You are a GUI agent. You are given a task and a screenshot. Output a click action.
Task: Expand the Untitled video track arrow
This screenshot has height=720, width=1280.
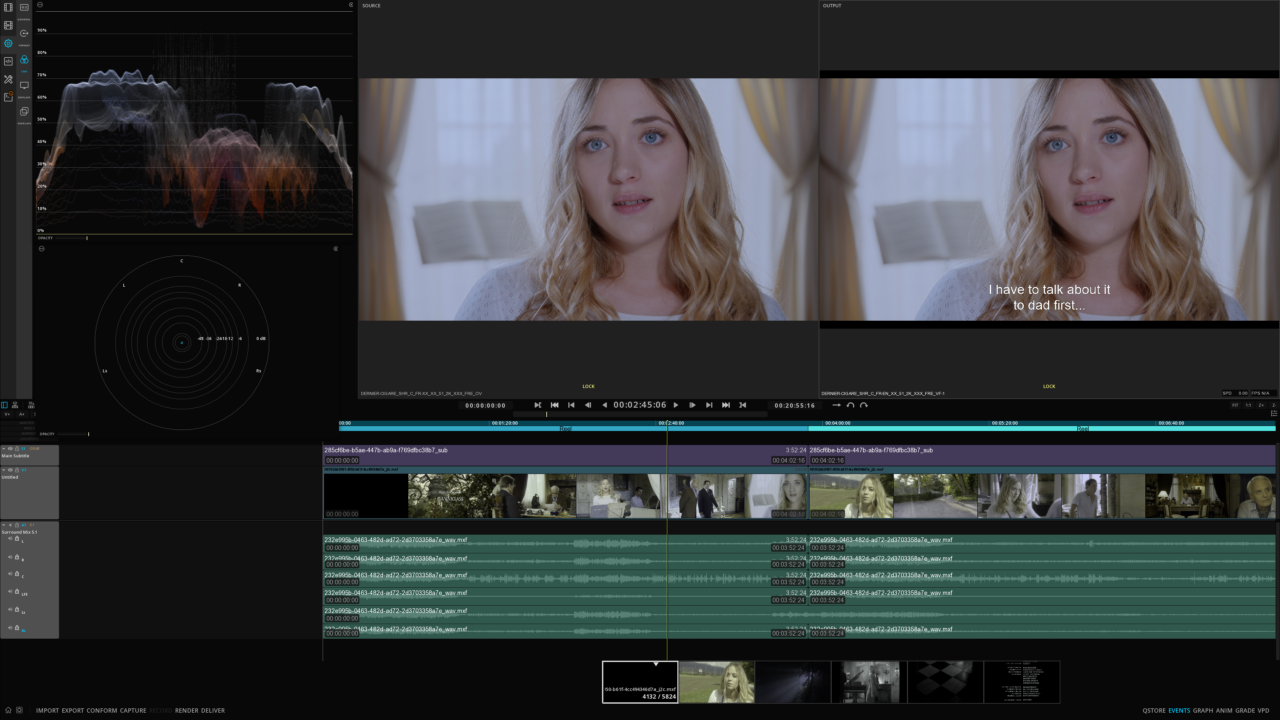[4, 470]
